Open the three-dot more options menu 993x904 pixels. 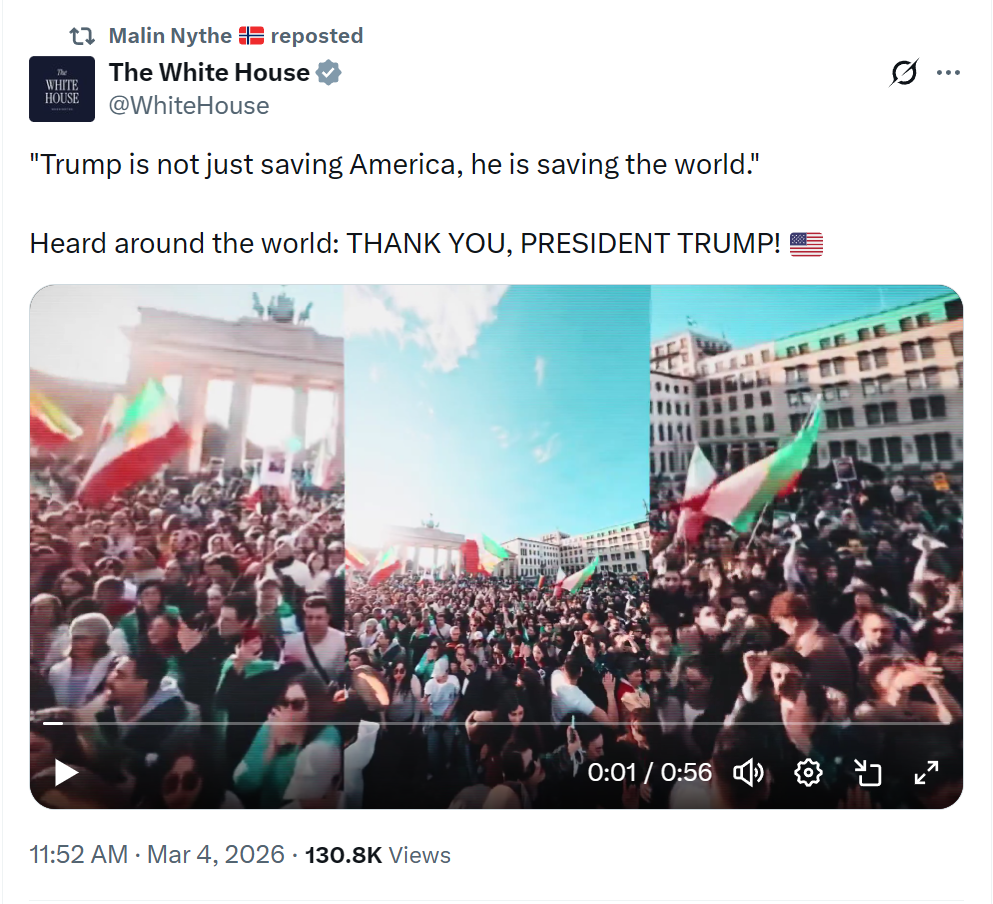click(948, 73)
